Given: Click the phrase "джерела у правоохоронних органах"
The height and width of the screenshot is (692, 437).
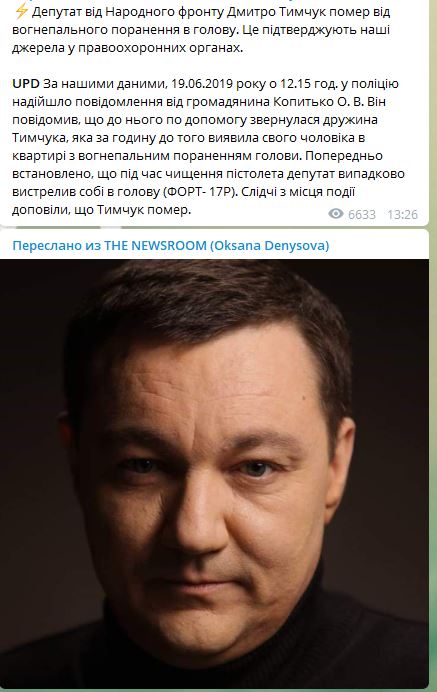Looking at the screenshot, I should 127,48.
